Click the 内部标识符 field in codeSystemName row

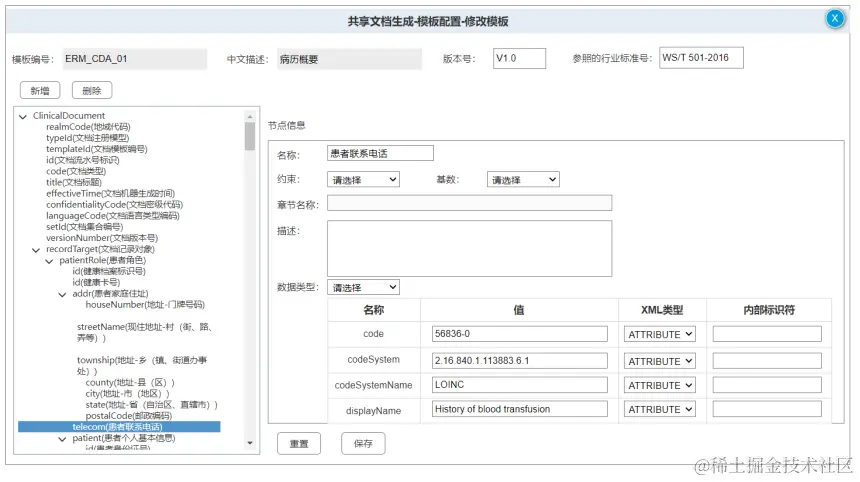[767, 384]
